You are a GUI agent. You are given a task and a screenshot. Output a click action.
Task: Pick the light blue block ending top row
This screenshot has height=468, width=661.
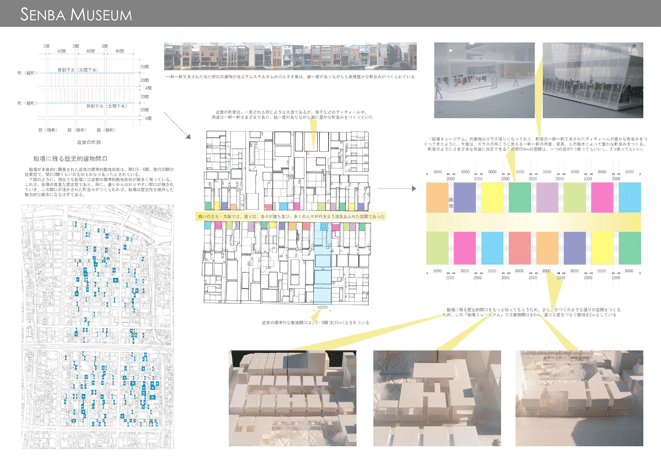pyautogui.click(x=630, y=198)
